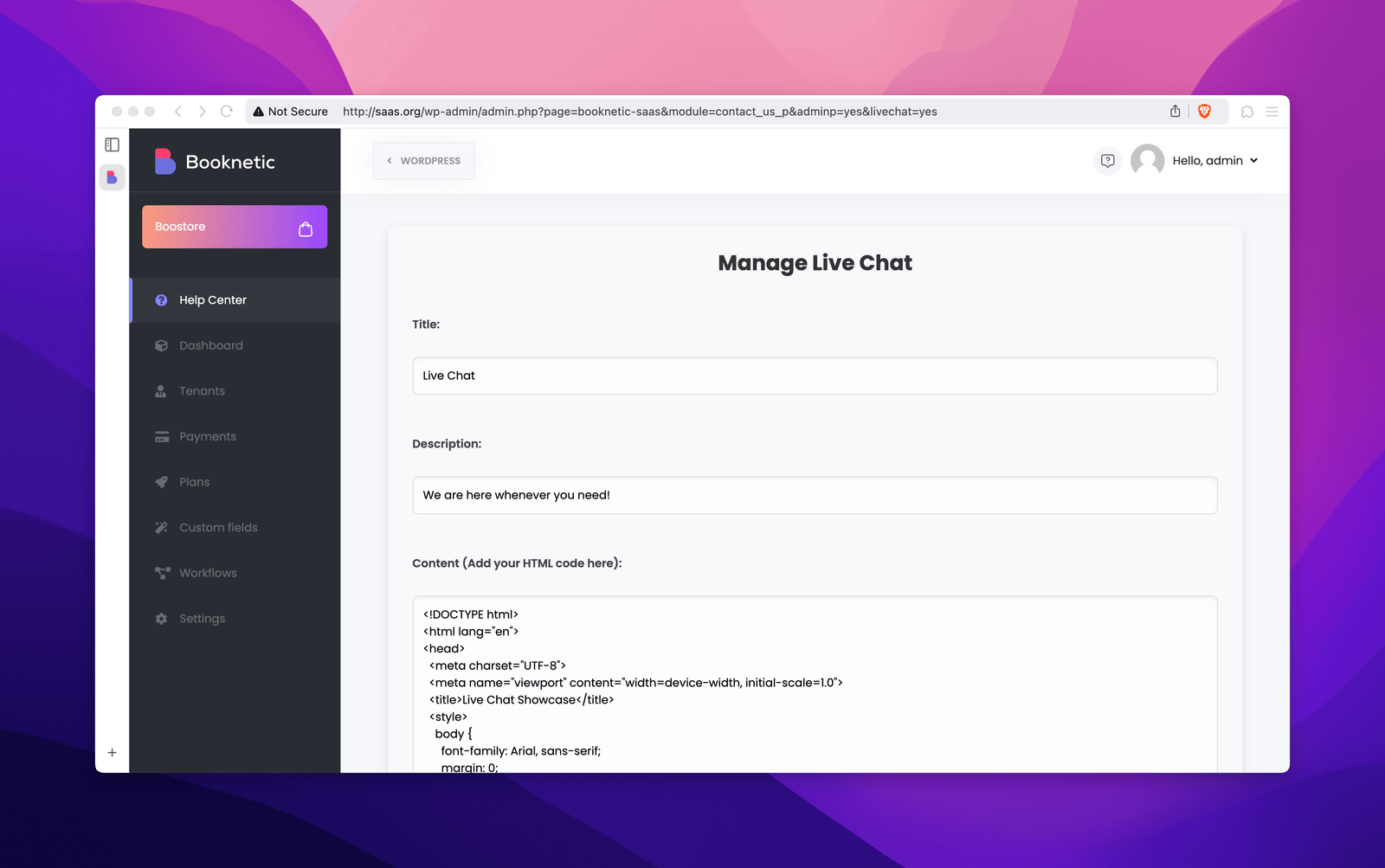This screenshot has height=868, width=1385.
Task: Go back via WORDPRESS button
Action: 423,161
